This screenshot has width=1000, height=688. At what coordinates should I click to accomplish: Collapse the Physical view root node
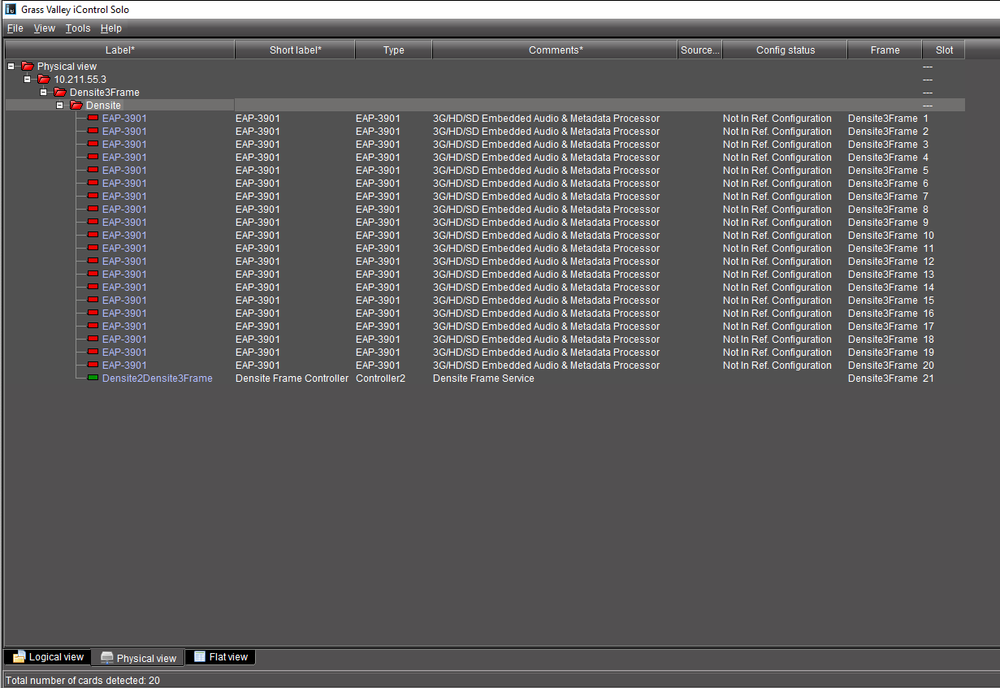coord(11,66)
